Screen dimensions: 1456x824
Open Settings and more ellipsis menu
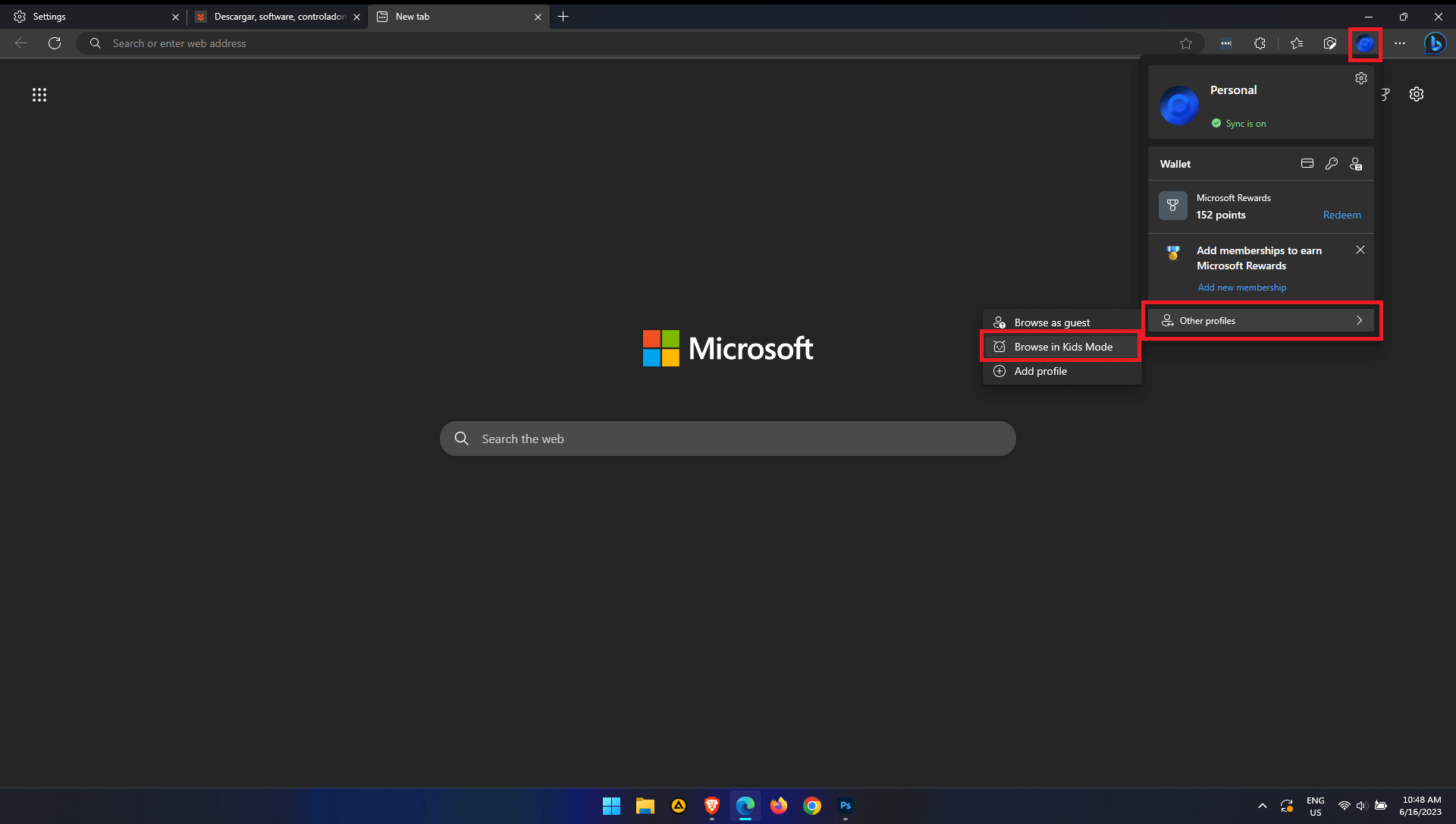click(x=1400, y=43)
